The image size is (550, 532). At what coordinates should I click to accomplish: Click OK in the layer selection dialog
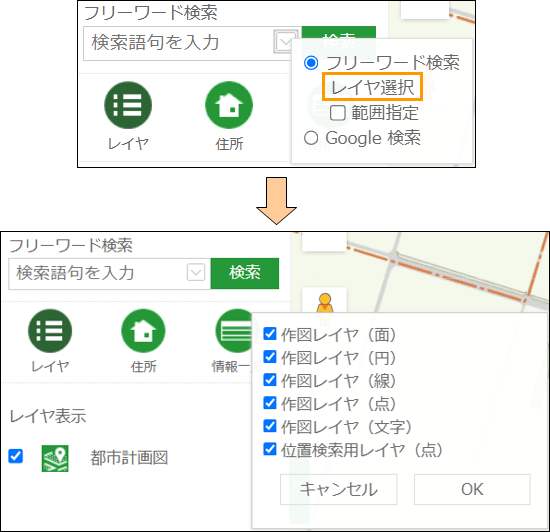click(x=472, y=490)
